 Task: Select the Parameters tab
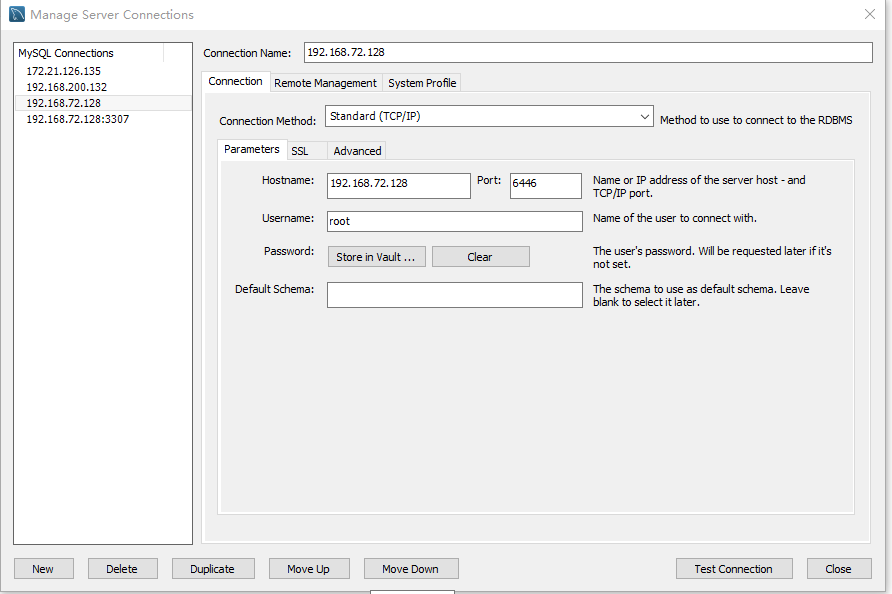click(x=251, y=150)
